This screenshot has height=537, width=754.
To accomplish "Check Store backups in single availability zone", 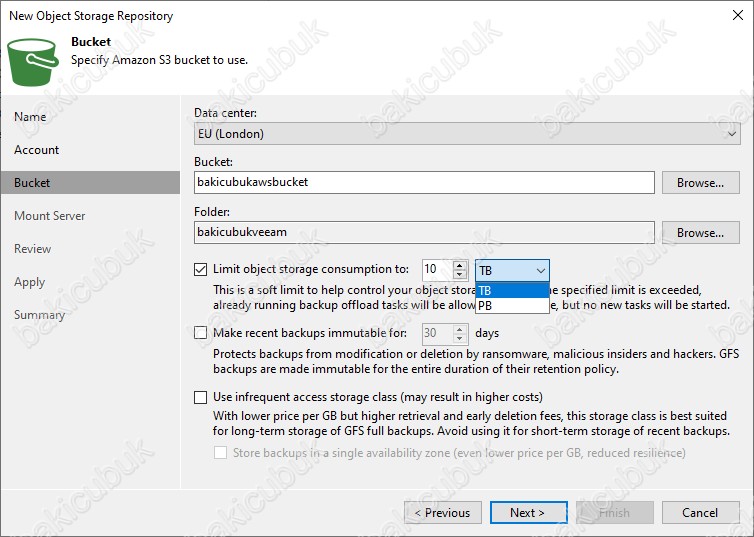I will coord(220,453).
